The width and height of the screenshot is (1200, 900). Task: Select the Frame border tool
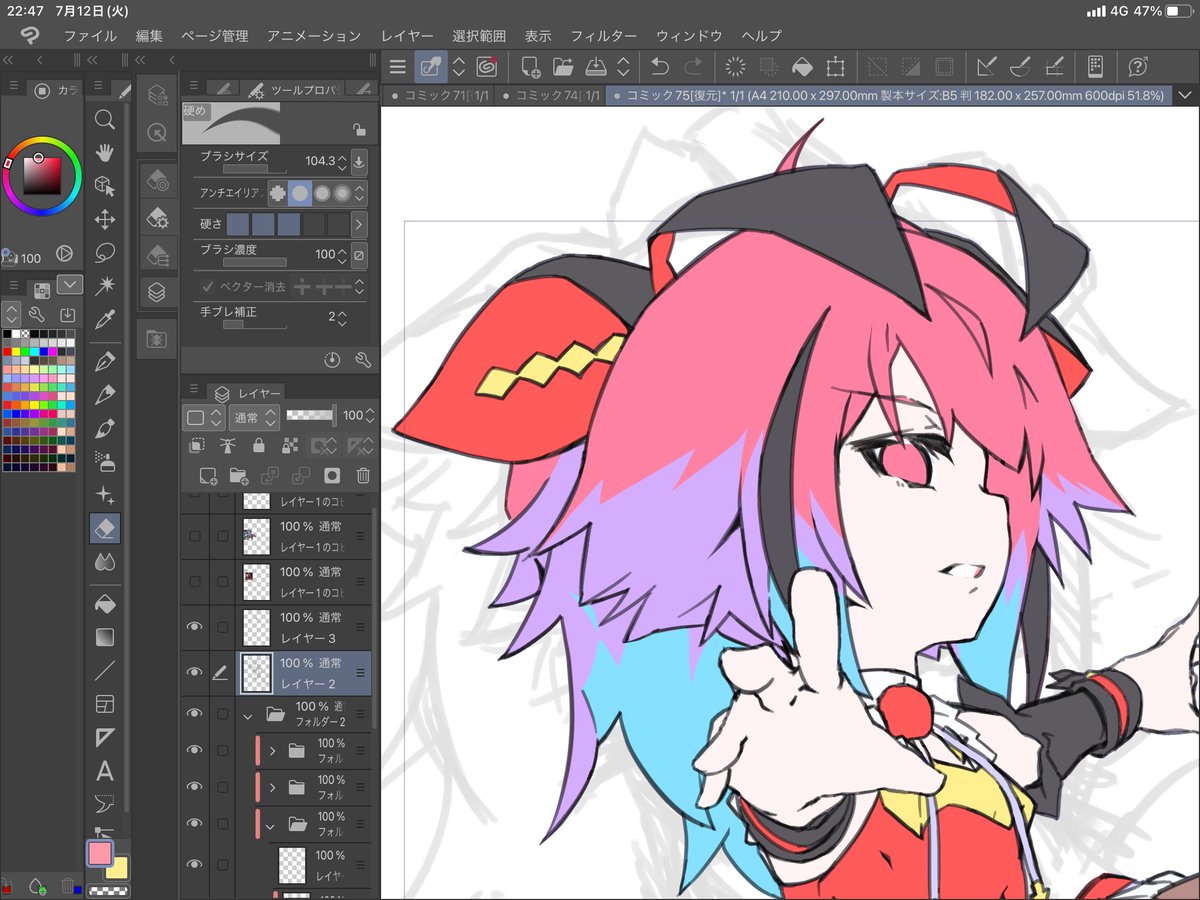pyautogui.click(x=104, y=704)
